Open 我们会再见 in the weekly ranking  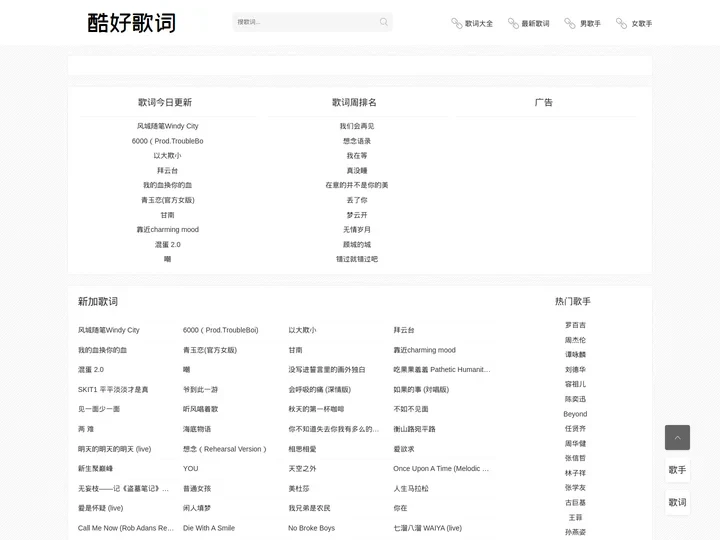(x=357, y=126)
